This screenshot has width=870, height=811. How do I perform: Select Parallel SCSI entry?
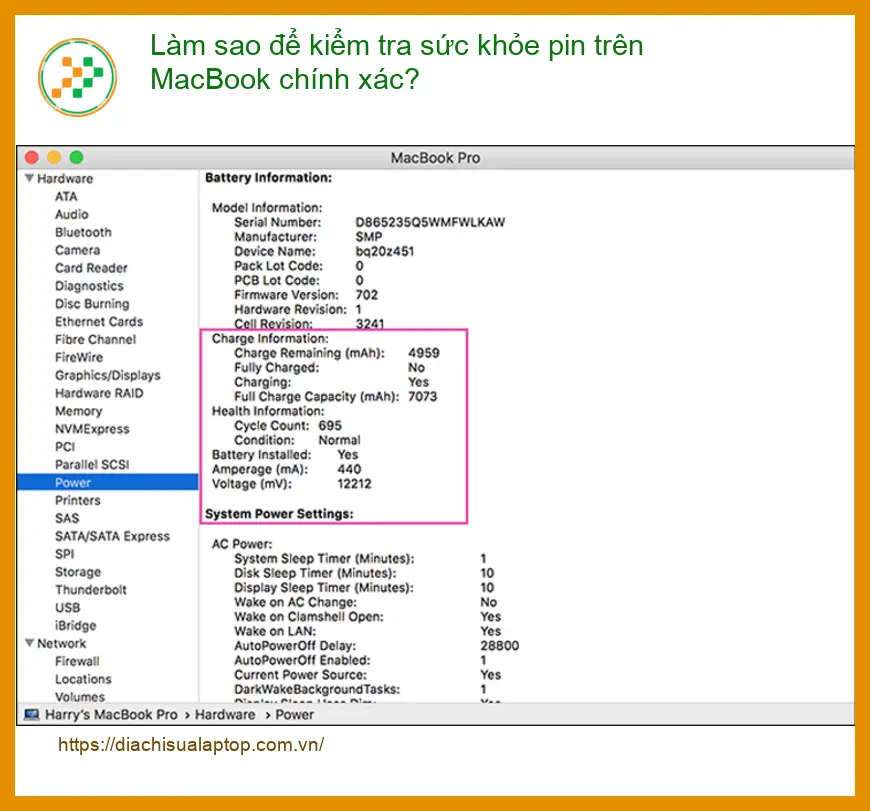[x=92, y=464]
